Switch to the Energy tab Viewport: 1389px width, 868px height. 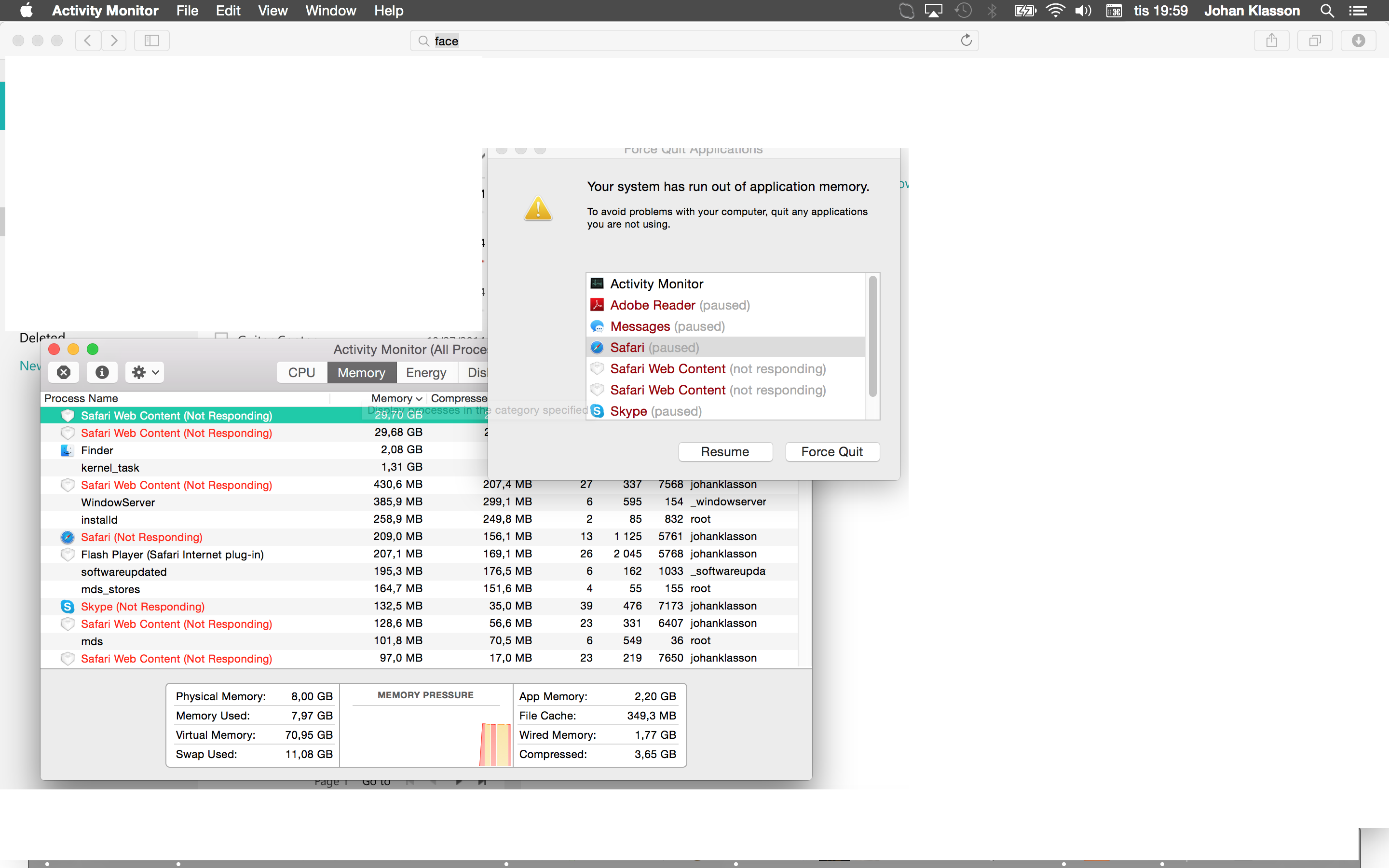click(426, 373)
